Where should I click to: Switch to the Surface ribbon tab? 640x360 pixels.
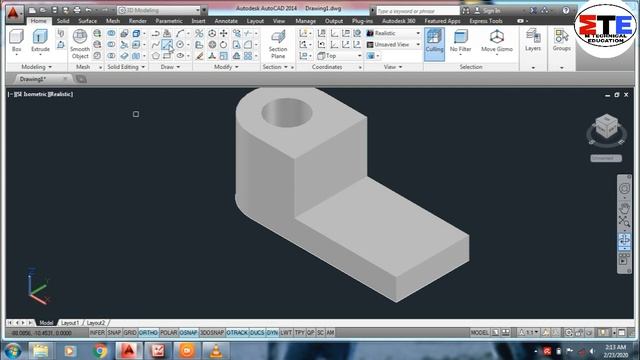click(88, 21)
